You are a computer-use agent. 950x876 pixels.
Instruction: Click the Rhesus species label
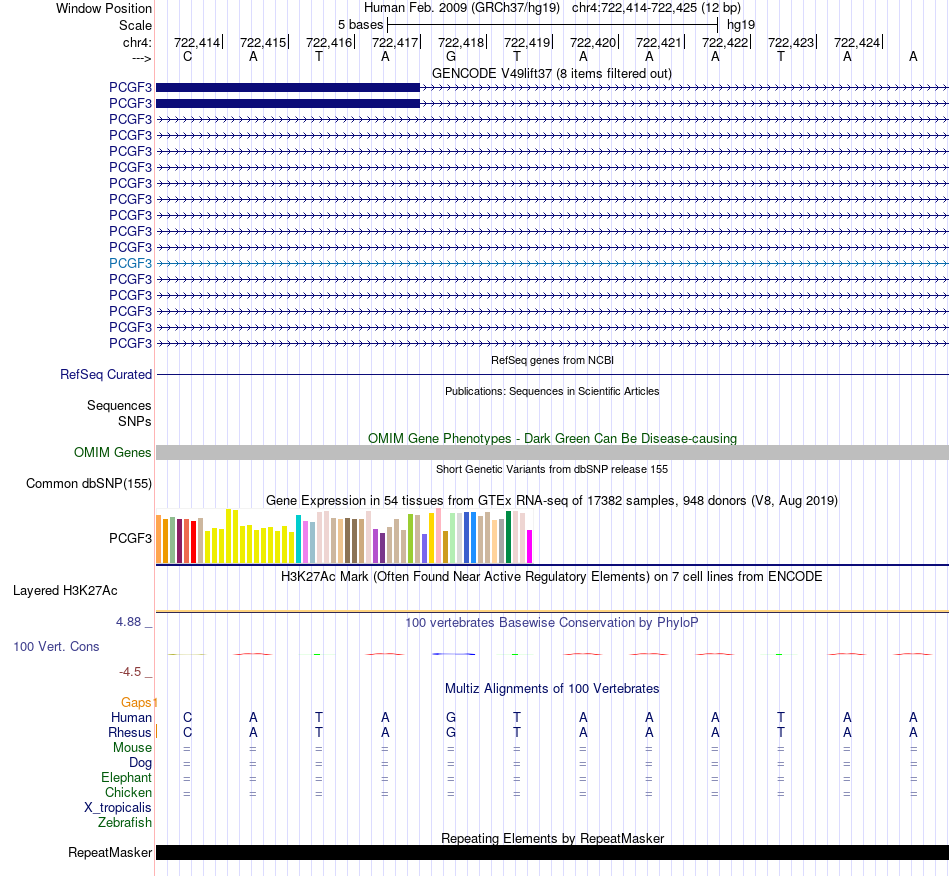130,732
